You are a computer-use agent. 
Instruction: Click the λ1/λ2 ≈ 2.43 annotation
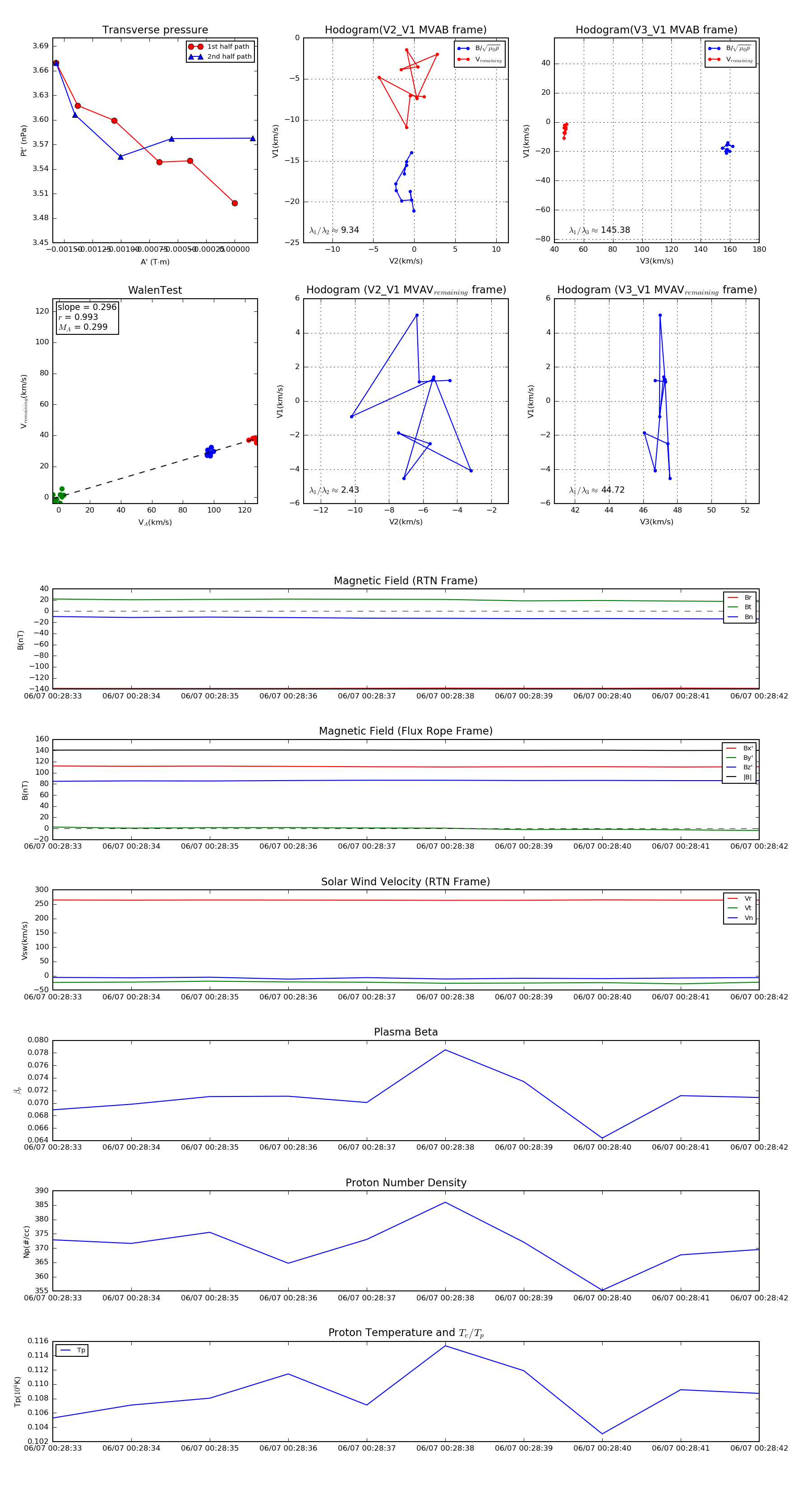point(334,490)
